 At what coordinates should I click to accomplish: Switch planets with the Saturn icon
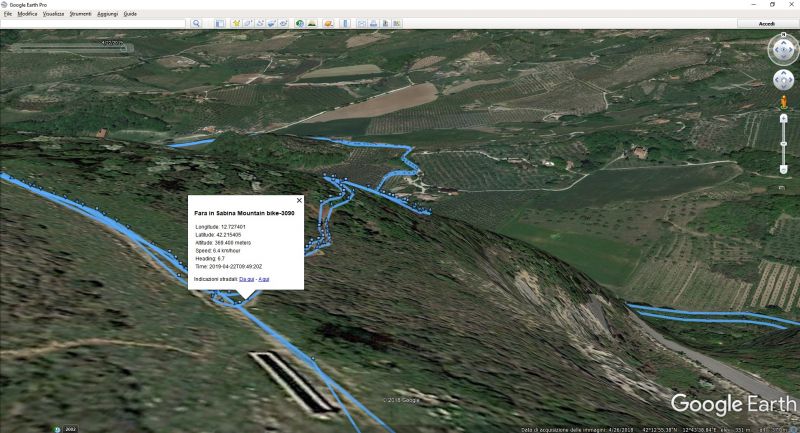tap(329, 23)
